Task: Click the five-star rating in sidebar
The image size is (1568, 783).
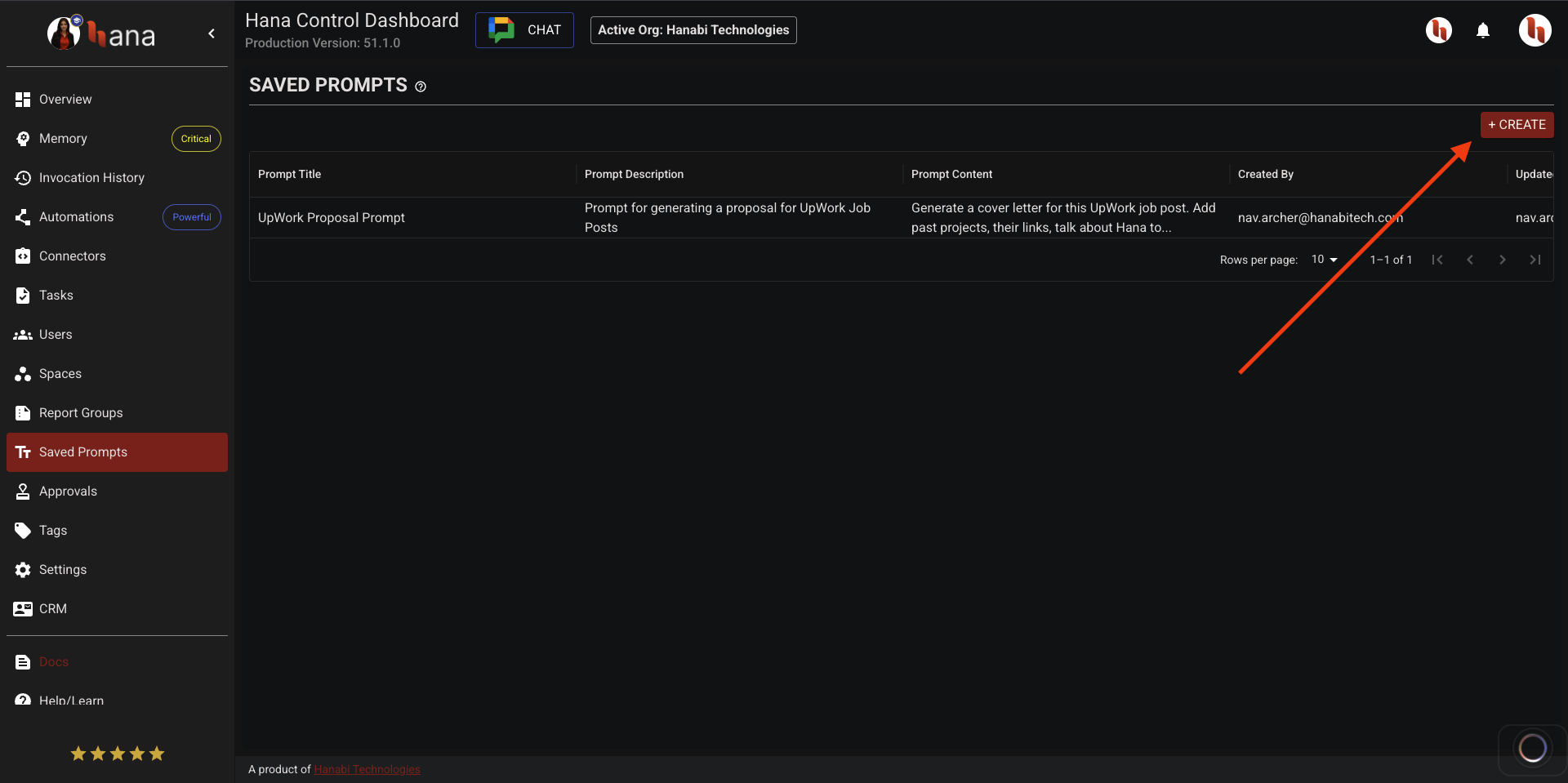Action: (x=118, y=754)
